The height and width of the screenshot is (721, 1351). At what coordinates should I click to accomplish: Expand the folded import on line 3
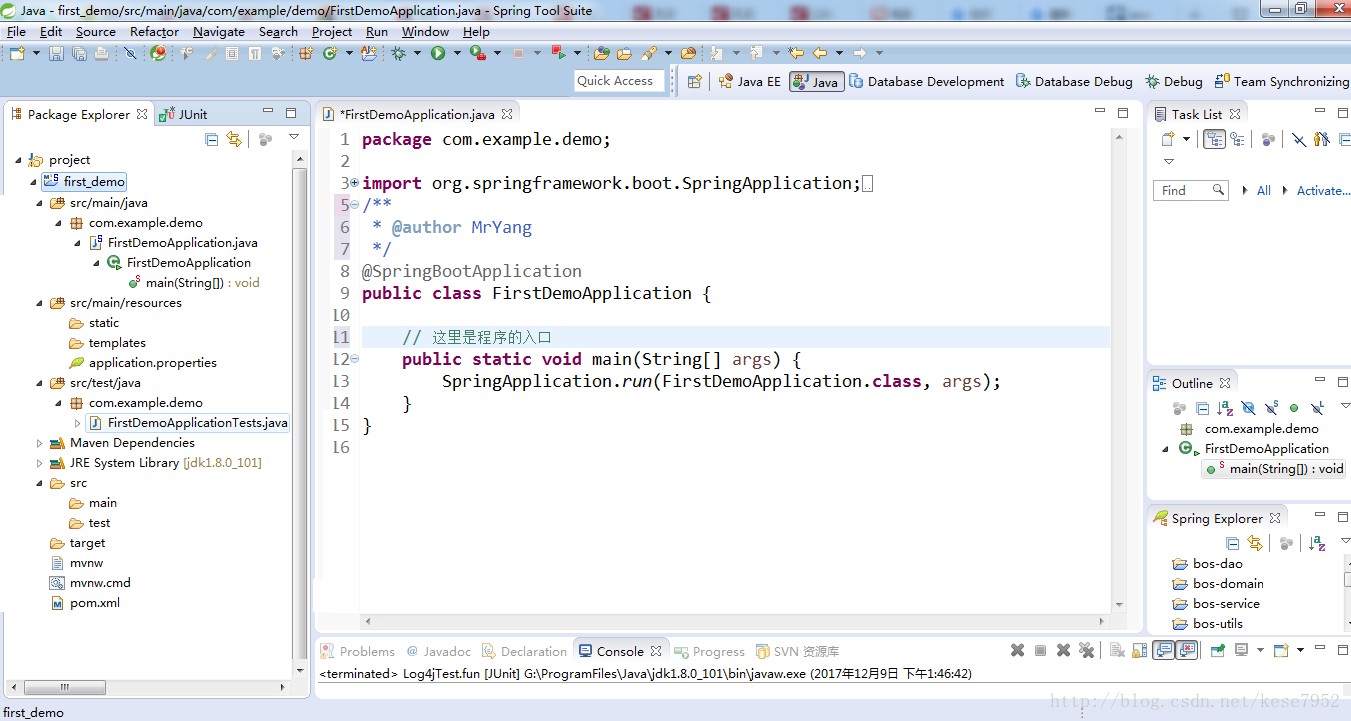(354, 183)
